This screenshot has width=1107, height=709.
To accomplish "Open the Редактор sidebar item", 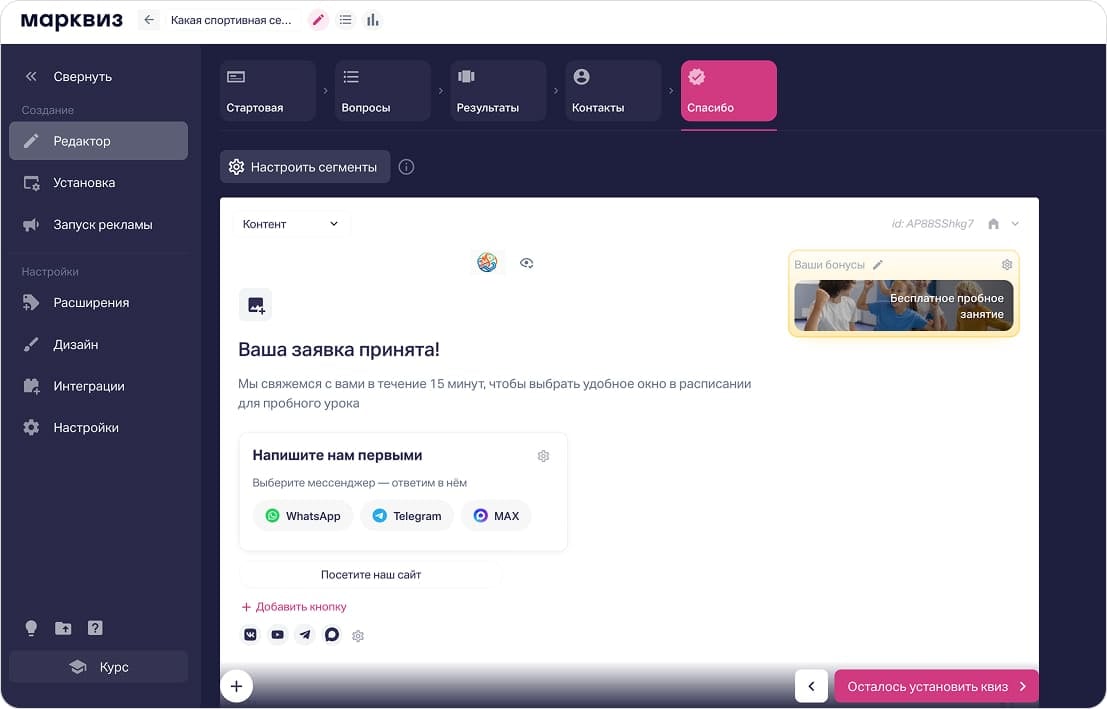I will pyautogui.click(x=98, y=141).
